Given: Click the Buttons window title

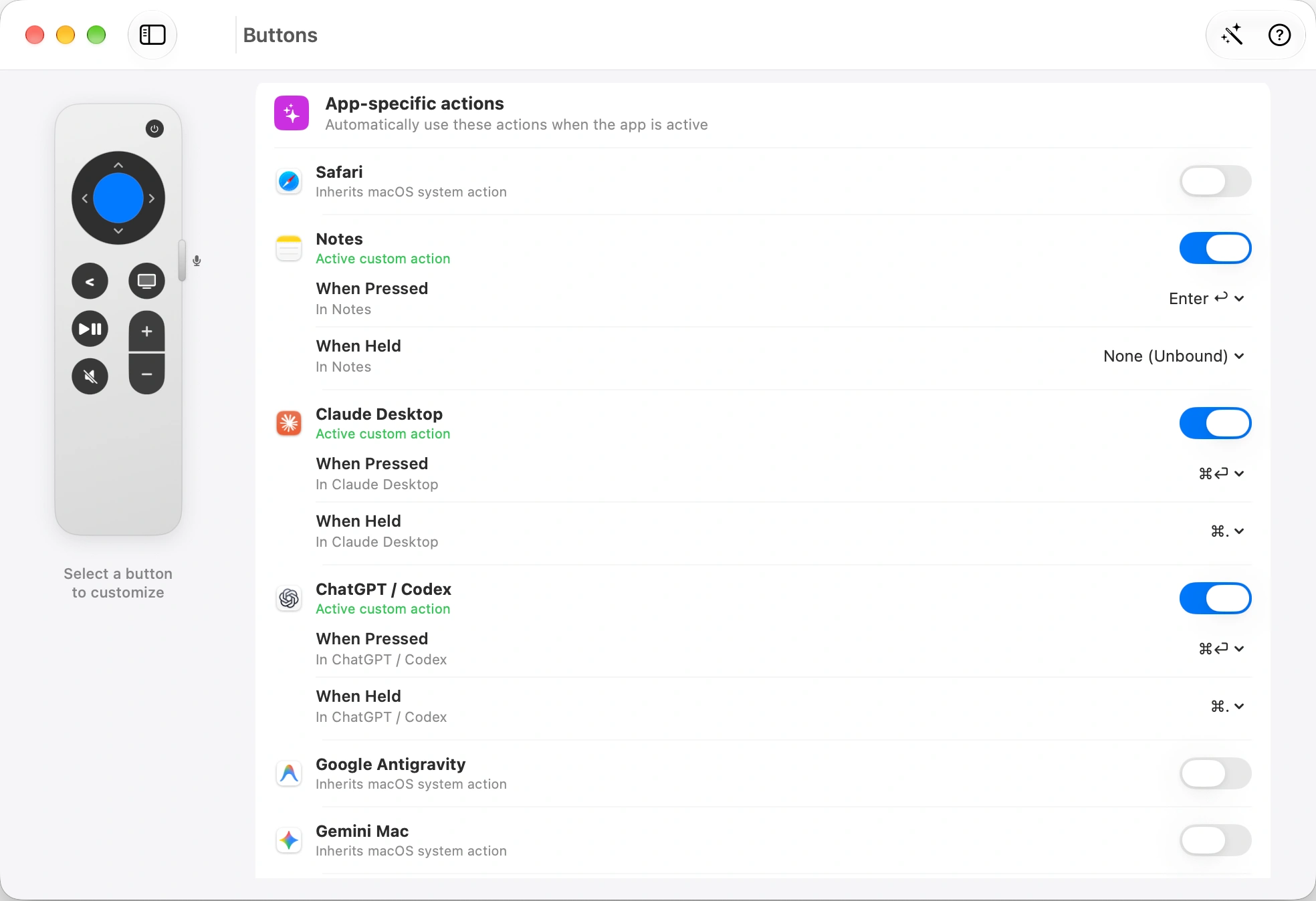Looking at the screenshot, I should pos(280,35).
